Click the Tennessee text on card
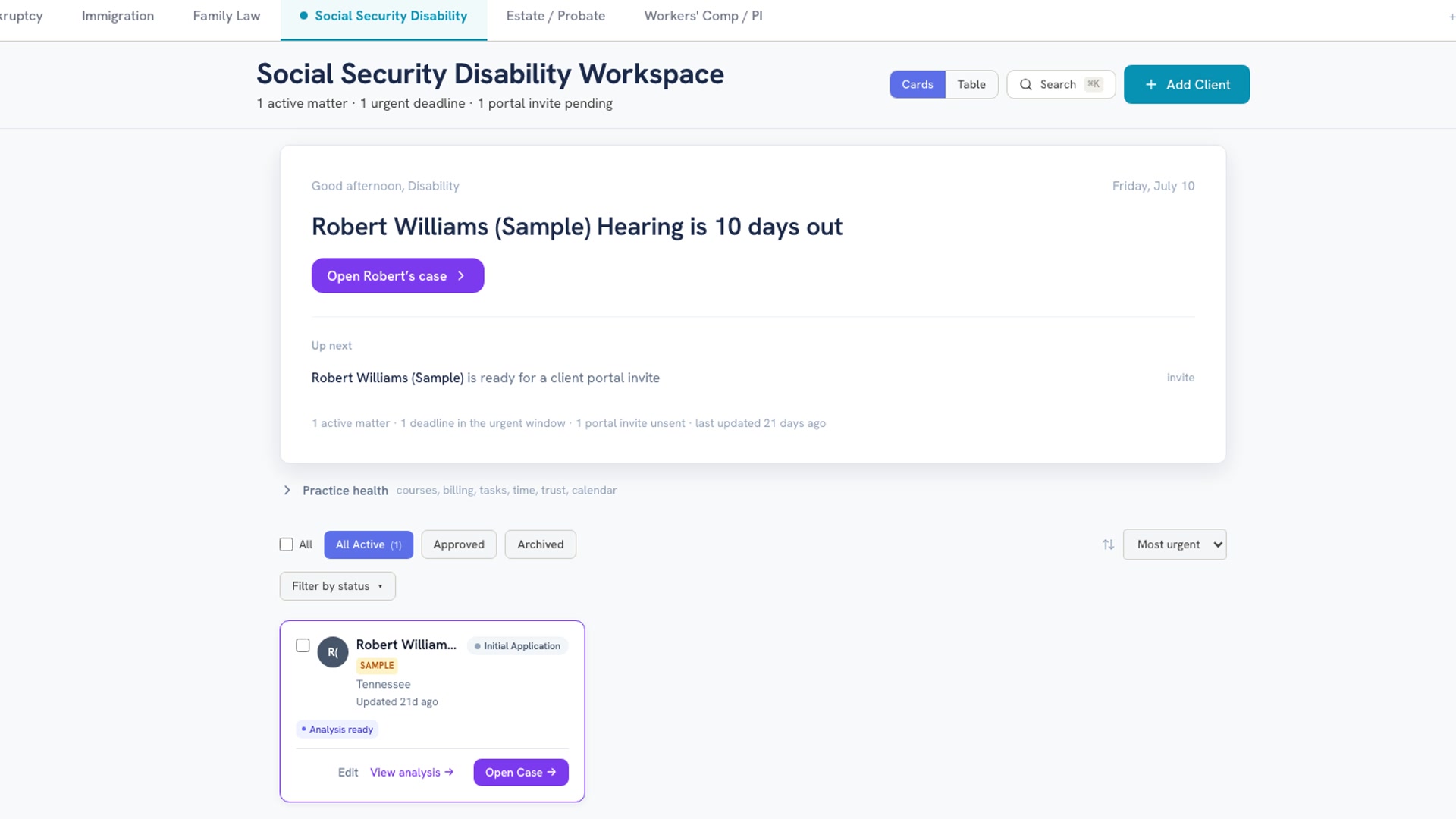Viewport: 1456px width, 819px height. (x=383, y=684)
